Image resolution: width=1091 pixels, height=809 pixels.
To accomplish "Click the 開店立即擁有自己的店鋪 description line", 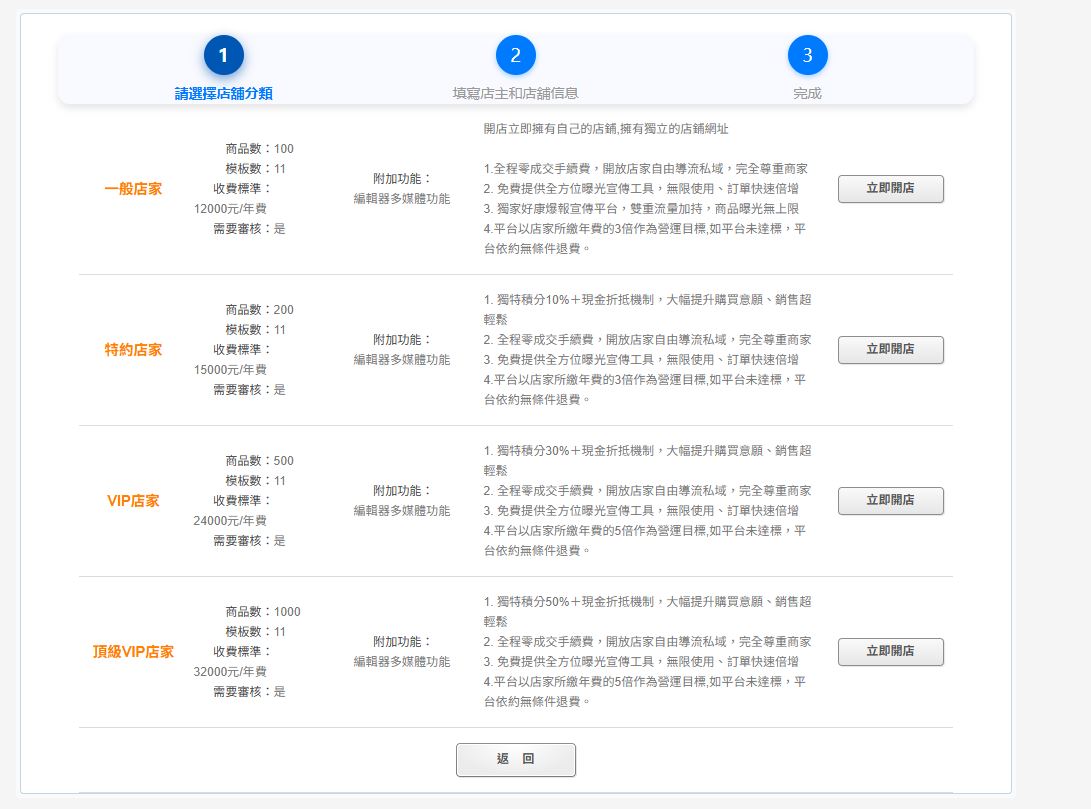I will tap(606, 129).
